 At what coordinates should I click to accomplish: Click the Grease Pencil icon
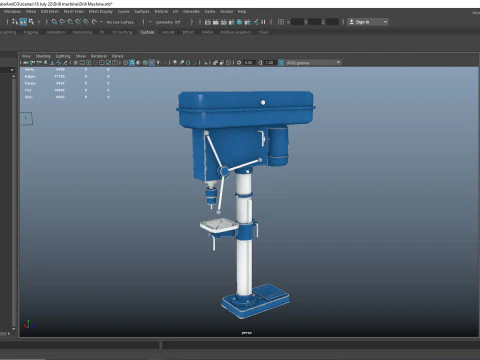[65, 63]
